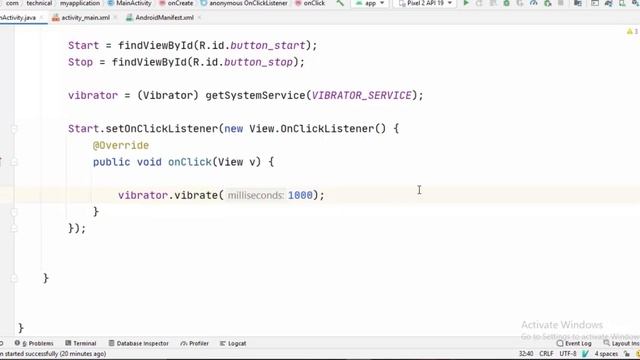The height and width of the screenshot is (360, 640).
Task: Close the MainActivity.java tab
Action: click(x=42, y=18)
